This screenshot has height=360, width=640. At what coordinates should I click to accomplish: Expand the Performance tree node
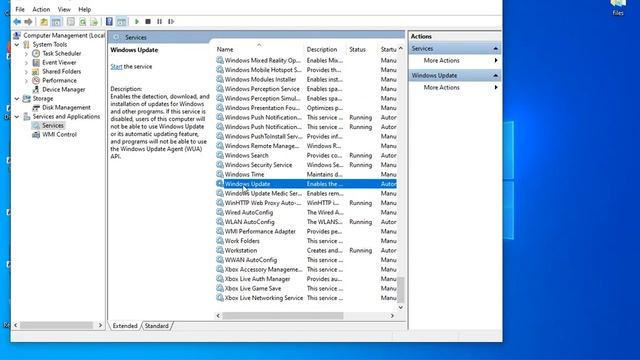26,80
